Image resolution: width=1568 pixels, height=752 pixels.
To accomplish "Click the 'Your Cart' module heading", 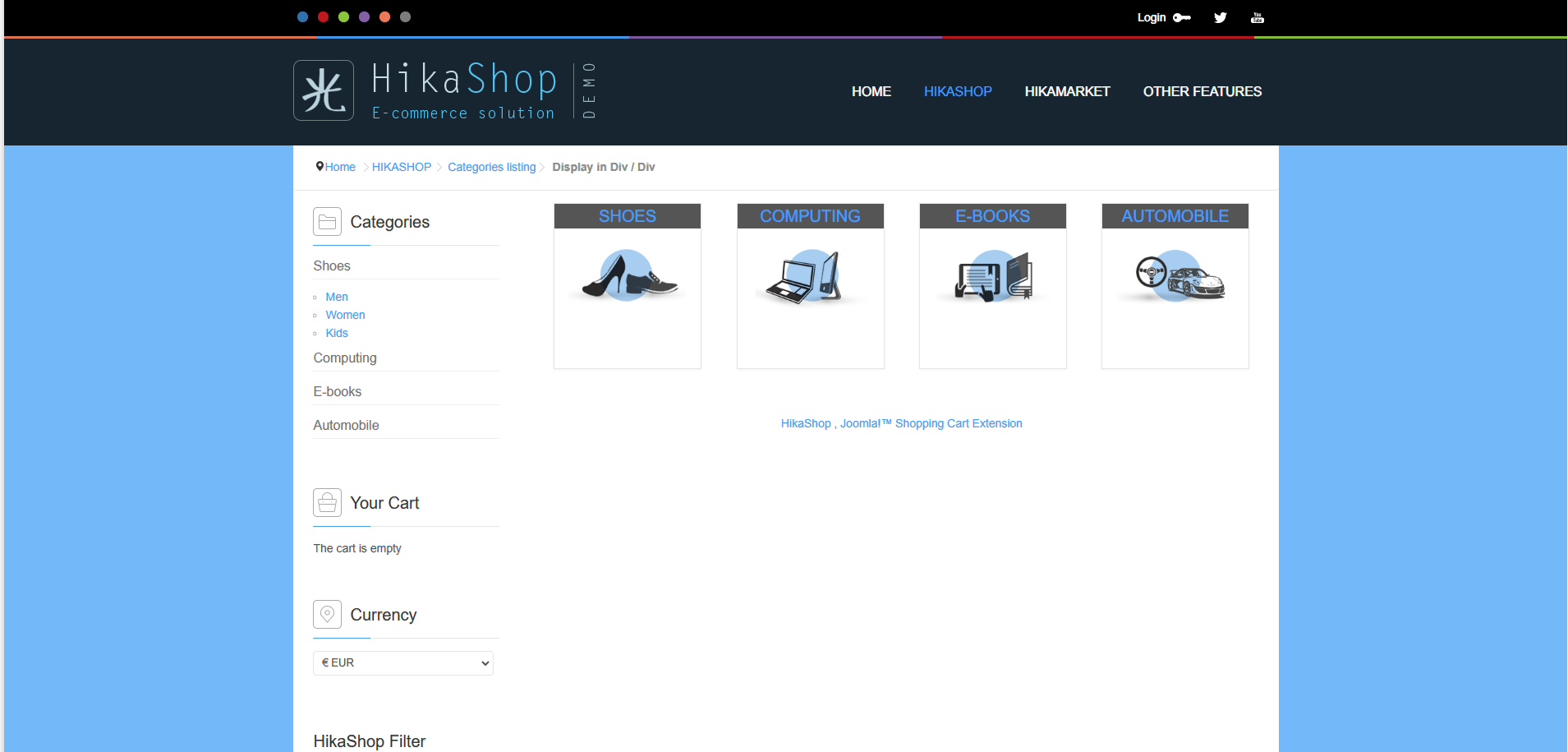I will (x=385, y=503).
